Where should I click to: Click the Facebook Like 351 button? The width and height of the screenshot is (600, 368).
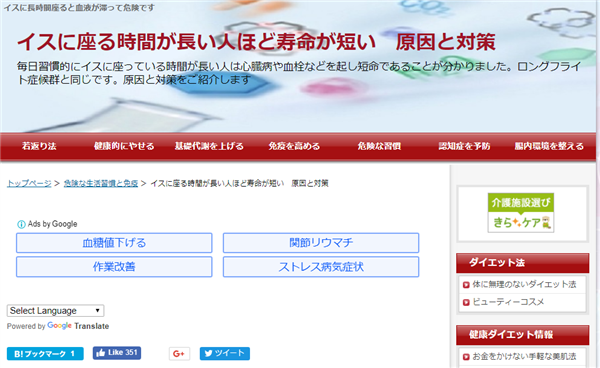point(117,353)
